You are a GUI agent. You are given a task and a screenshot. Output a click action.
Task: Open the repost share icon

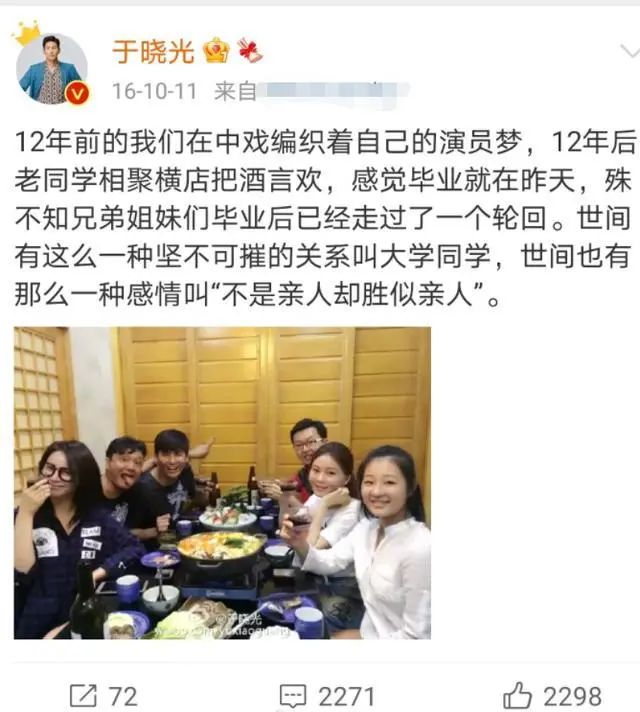point(84,696)
